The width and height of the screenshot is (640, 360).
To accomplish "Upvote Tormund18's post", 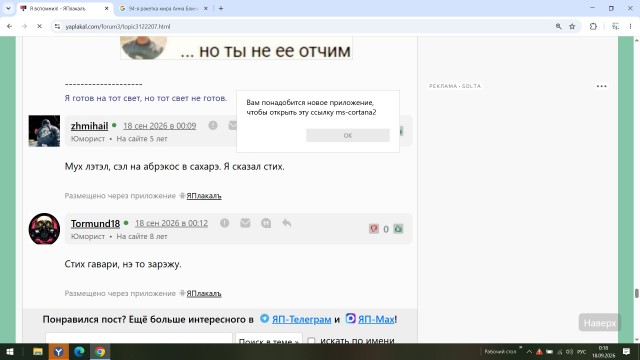I will click(398, 229).
